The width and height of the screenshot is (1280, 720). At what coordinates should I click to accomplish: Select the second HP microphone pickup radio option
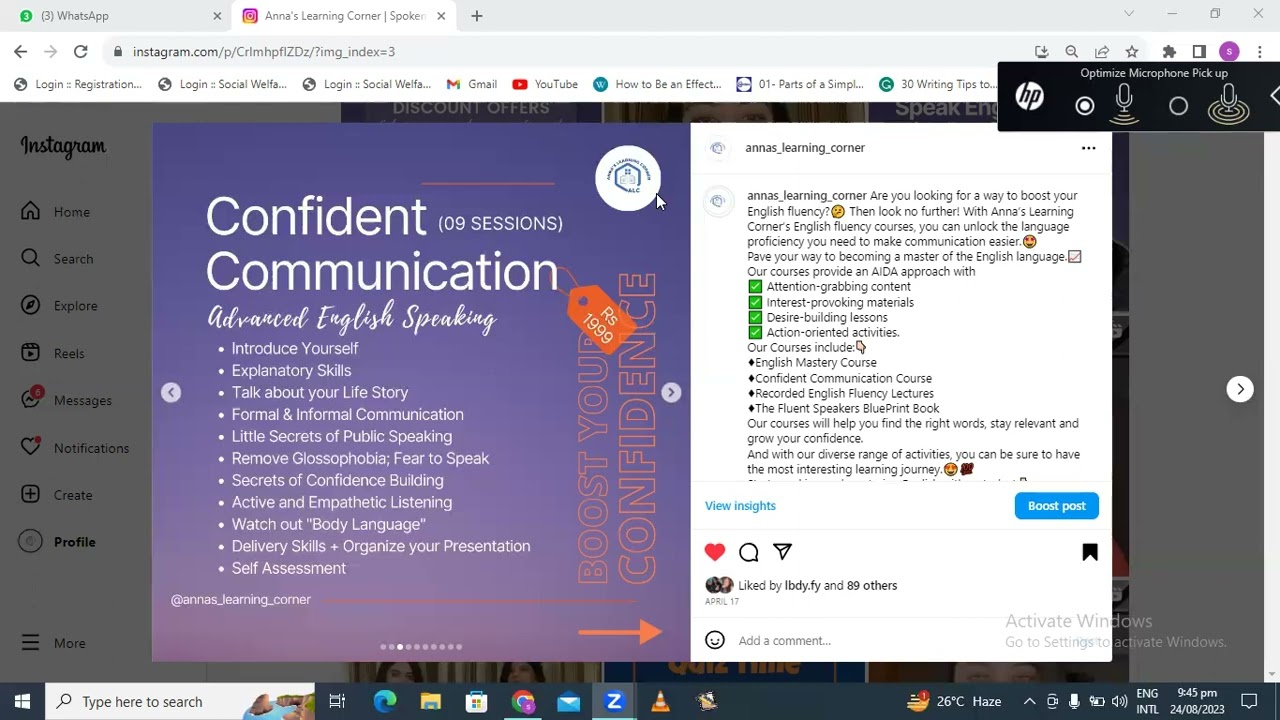point(1178,106)
